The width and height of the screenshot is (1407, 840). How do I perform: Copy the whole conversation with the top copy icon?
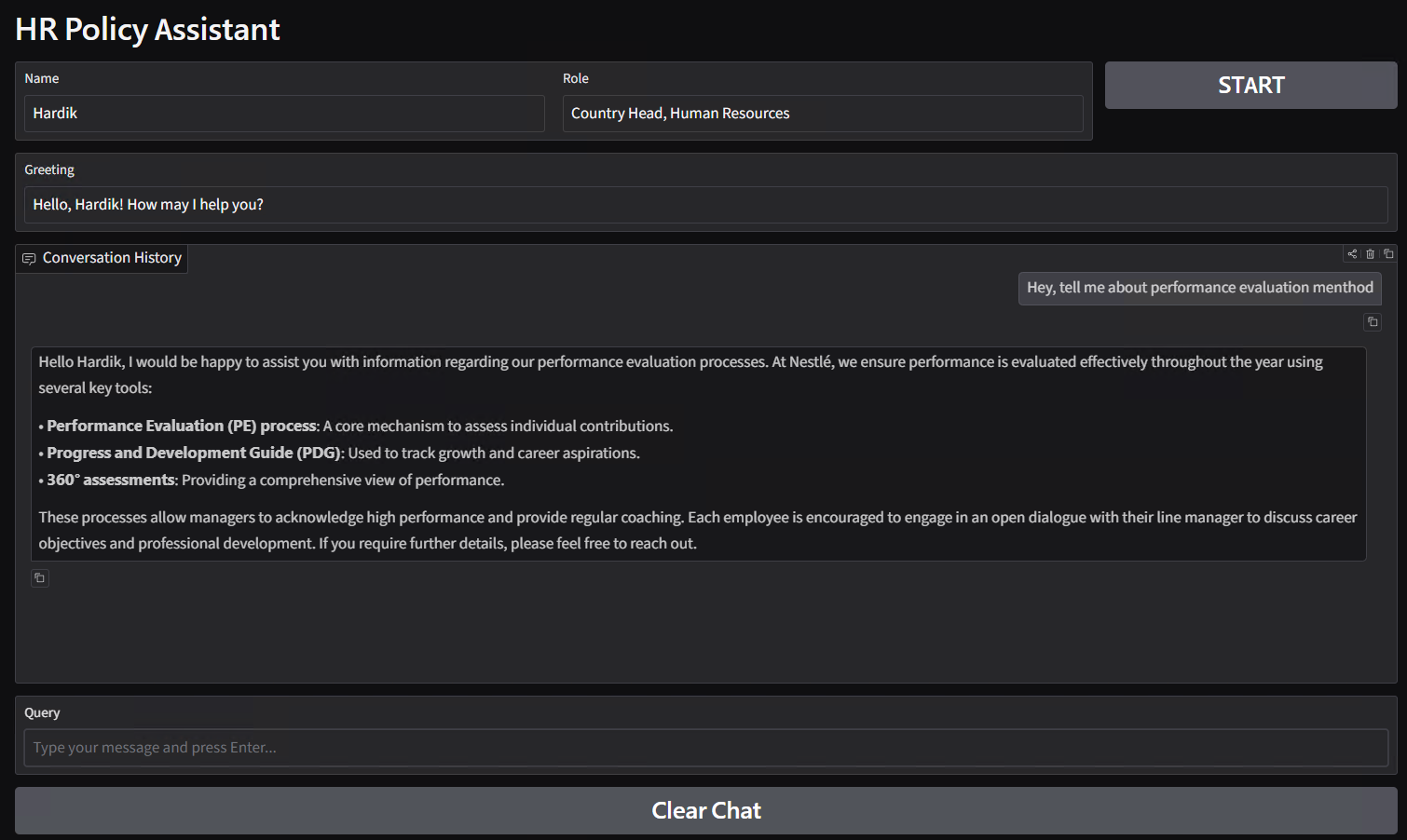tap(1388, 254)
